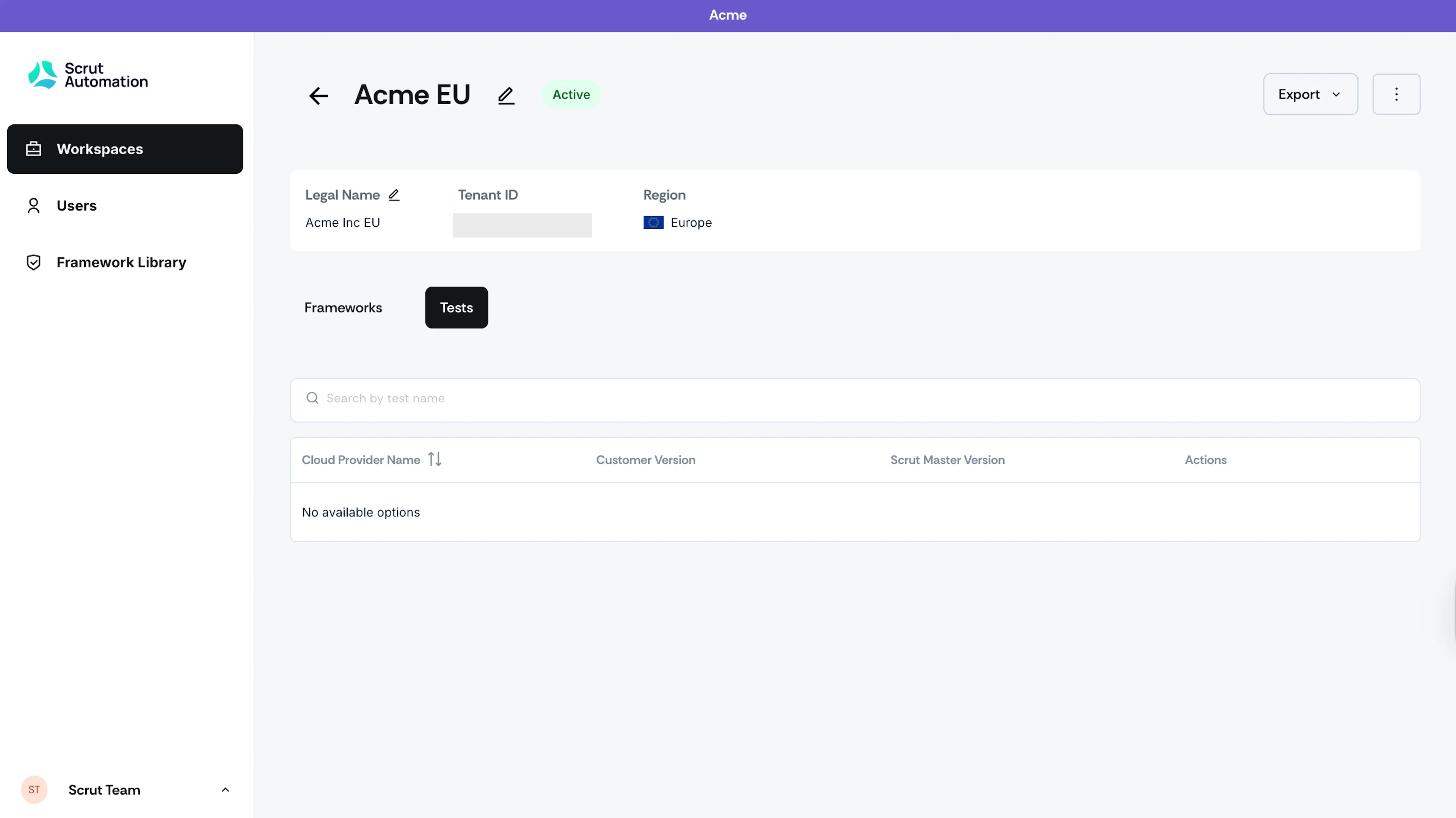Screen dimensions: 1456x818
Task: Click the ST avatar circle
Action: coord(34,789)
